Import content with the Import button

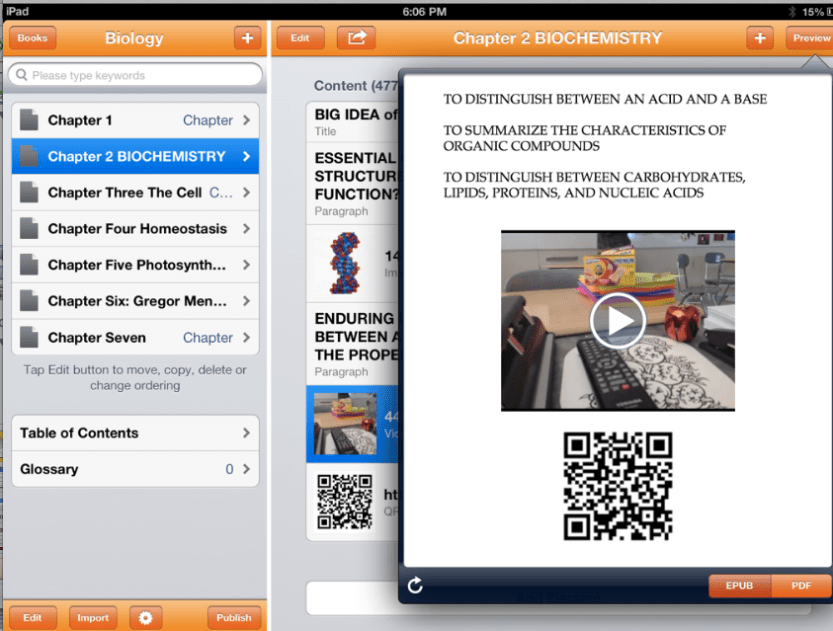[x=92, y=617]
